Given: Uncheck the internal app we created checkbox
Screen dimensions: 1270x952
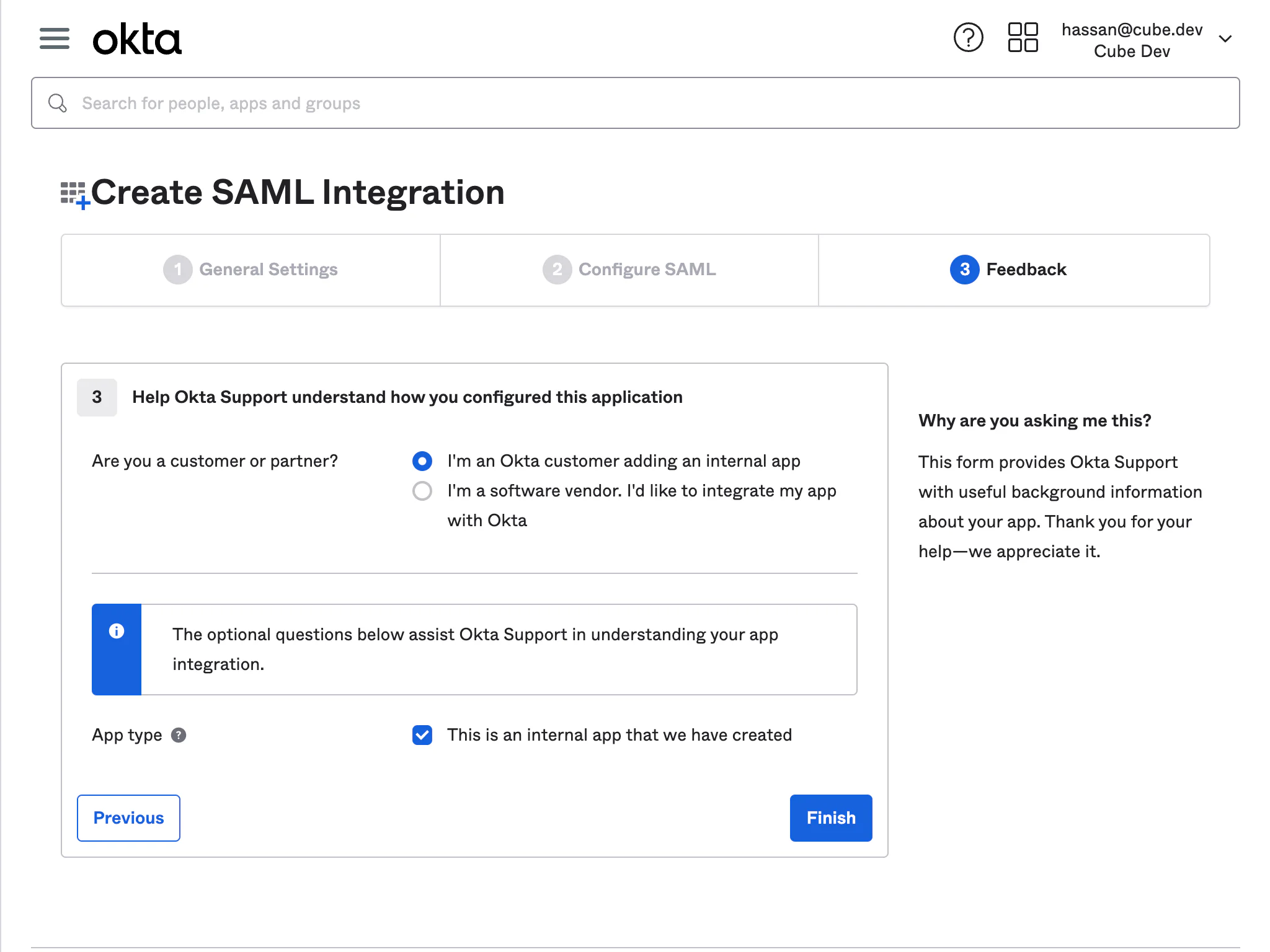Looking at the screenshot, I should (422, 735).
